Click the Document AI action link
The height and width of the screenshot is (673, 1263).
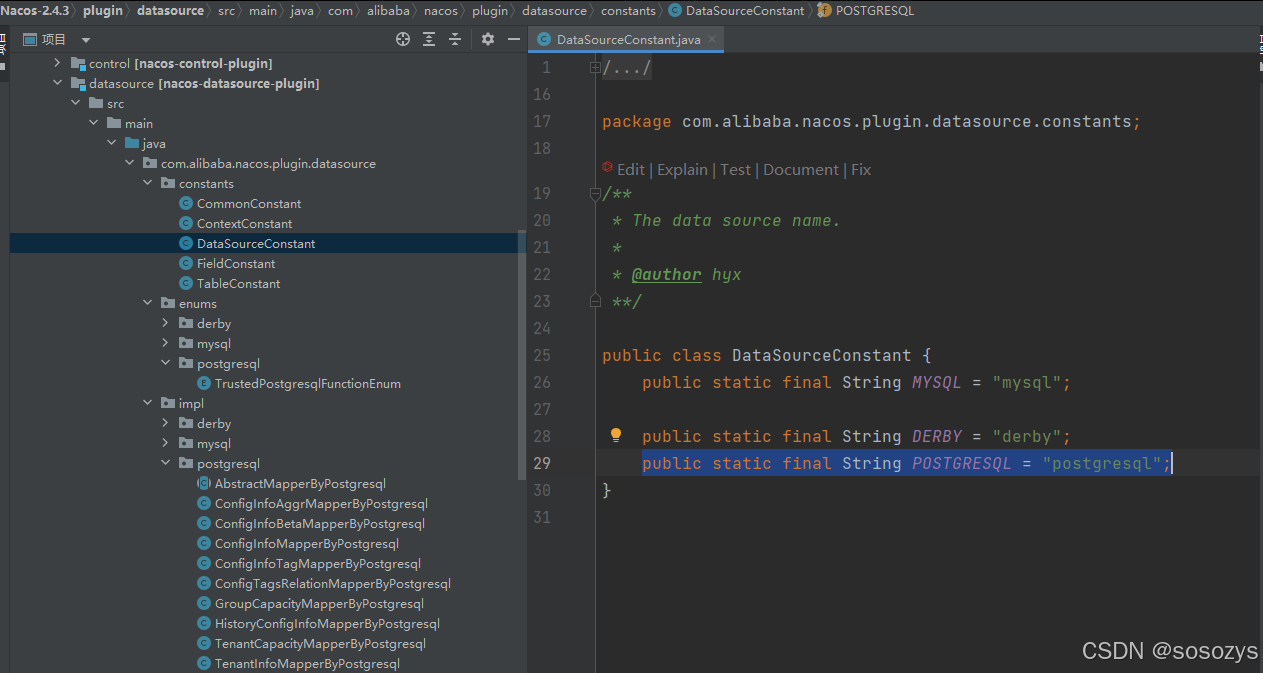pyautogui.click(x=801, y=169)
